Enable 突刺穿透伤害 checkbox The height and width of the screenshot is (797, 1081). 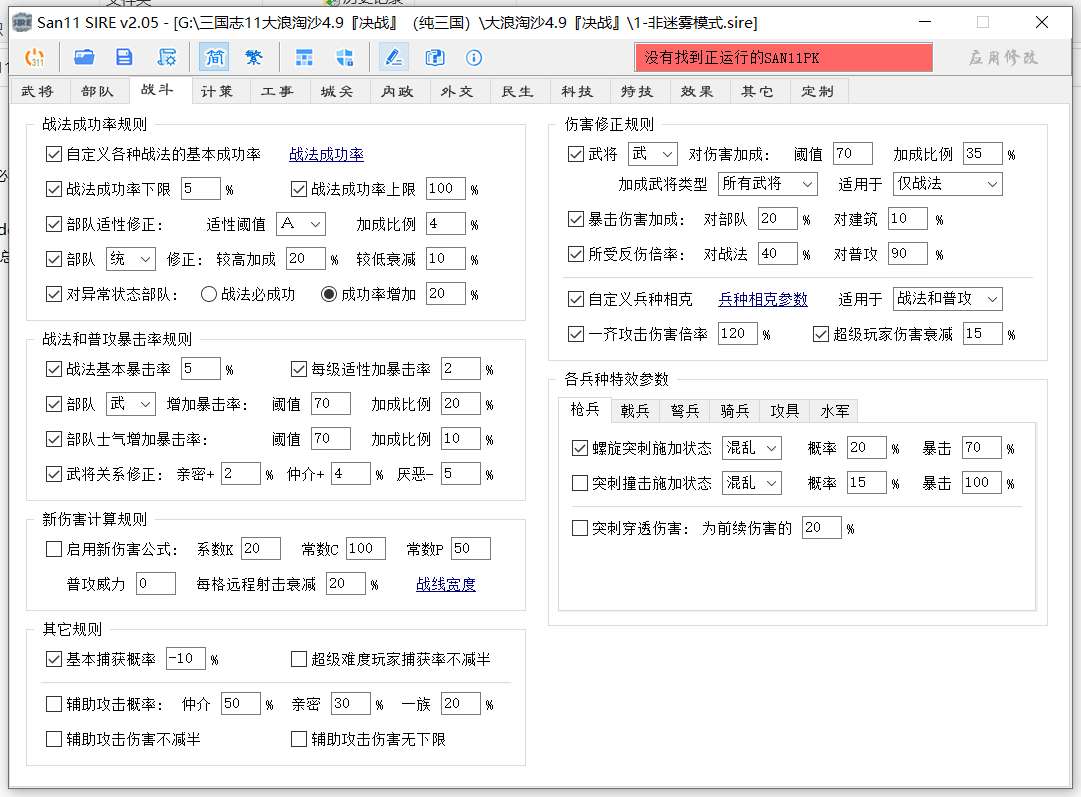580,528
